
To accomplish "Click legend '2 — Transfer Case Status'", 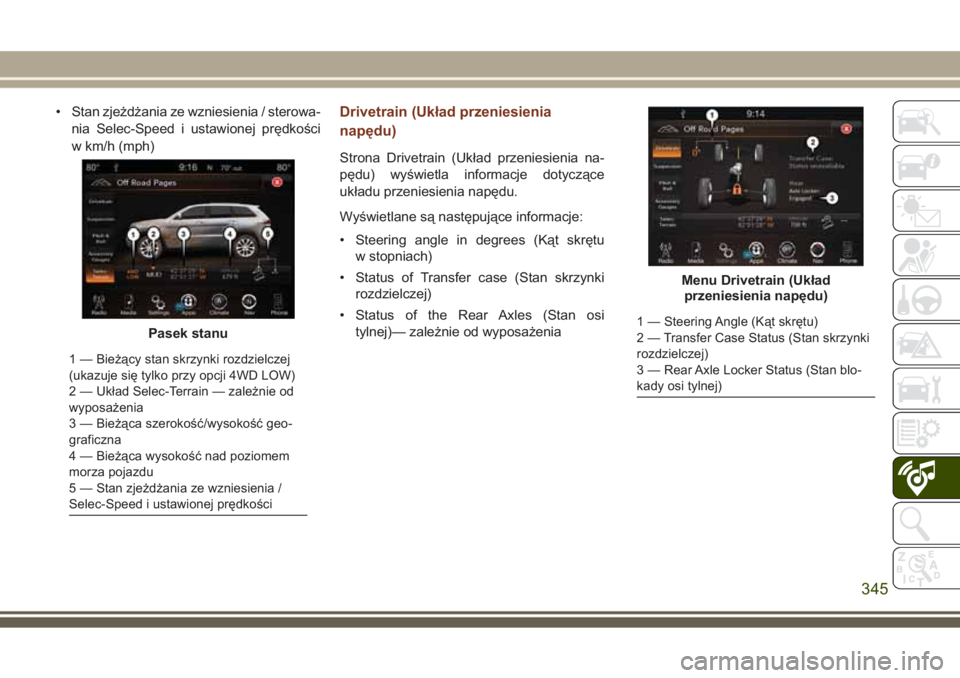I will [752, 345].
